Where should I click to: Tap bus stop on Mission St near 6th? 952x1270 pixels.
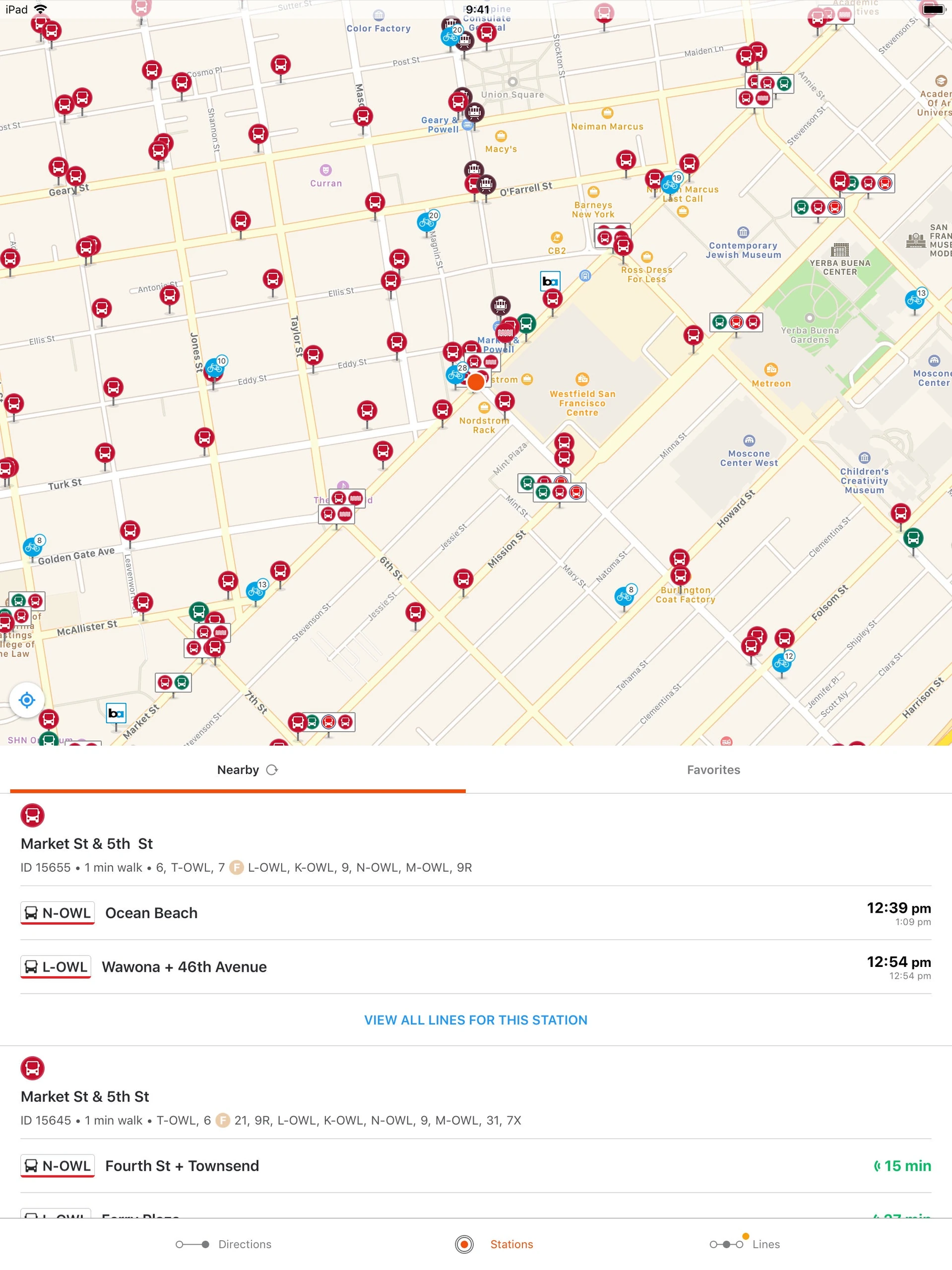463,579
